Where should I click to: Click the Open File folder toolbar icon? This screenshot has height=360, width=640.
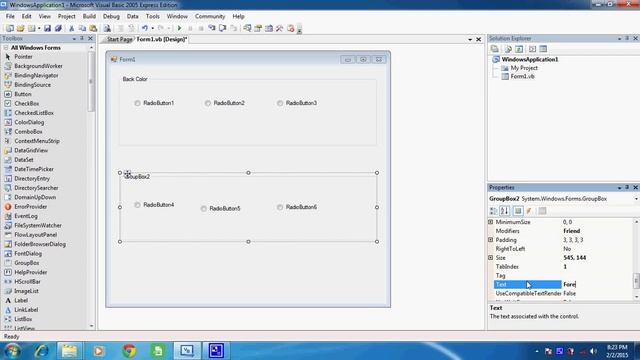(20, 28)
